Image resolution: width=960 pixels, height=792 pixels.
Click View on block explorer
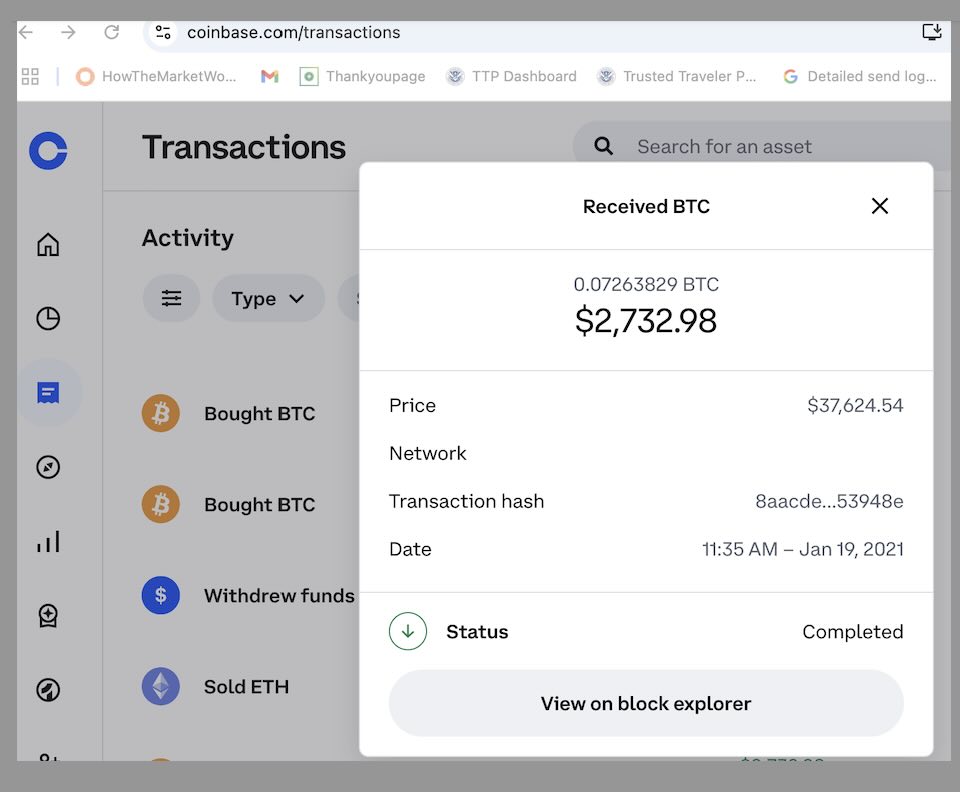(x=646, y=703)
